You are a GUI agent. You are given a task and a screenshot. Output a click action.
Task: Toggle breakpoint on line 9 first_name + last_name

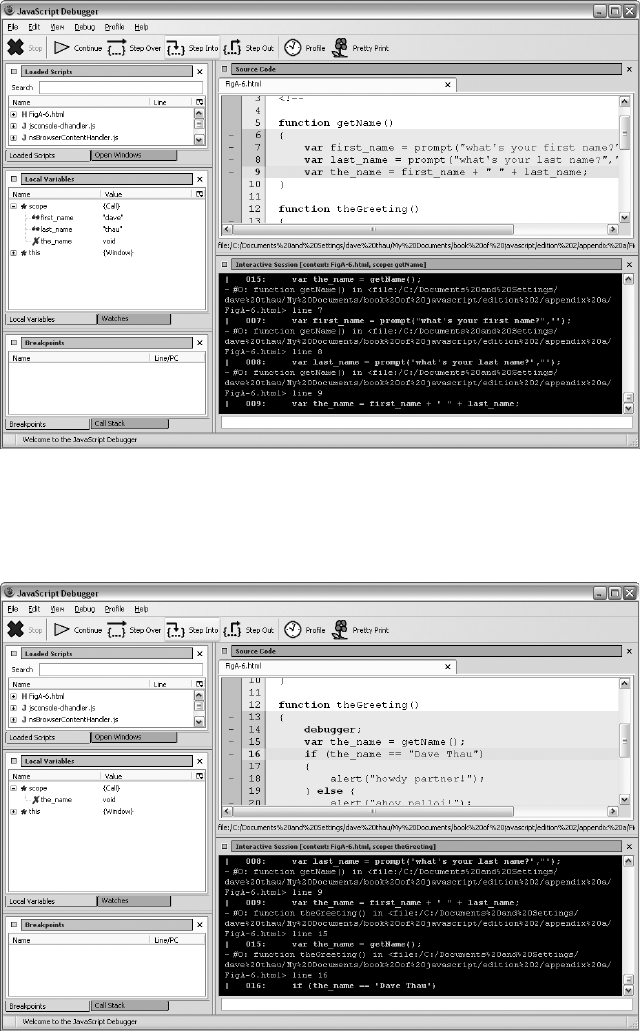point(231,172)
